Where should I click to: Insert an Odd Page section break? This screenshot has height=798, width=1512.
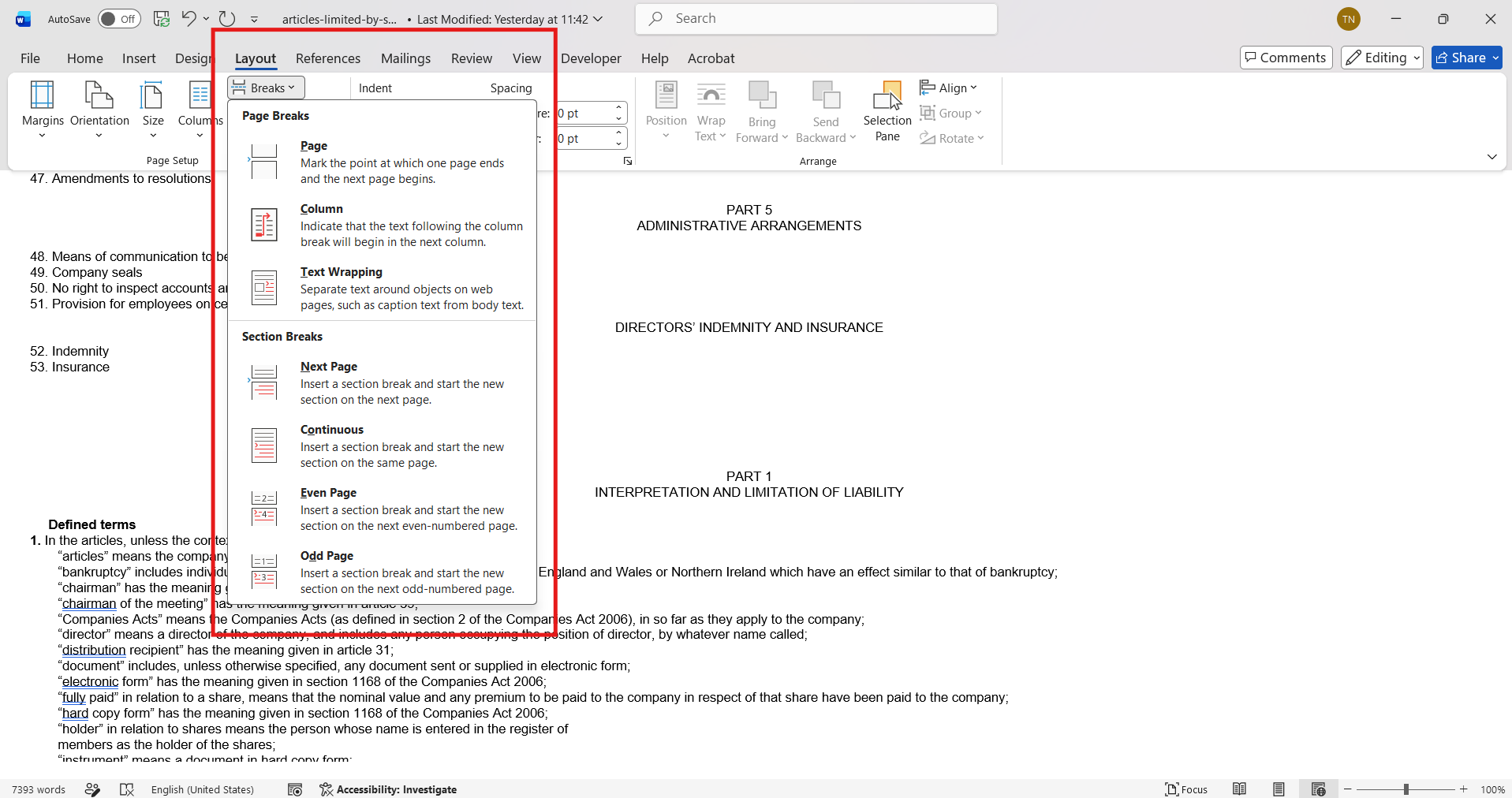[383, 572]
